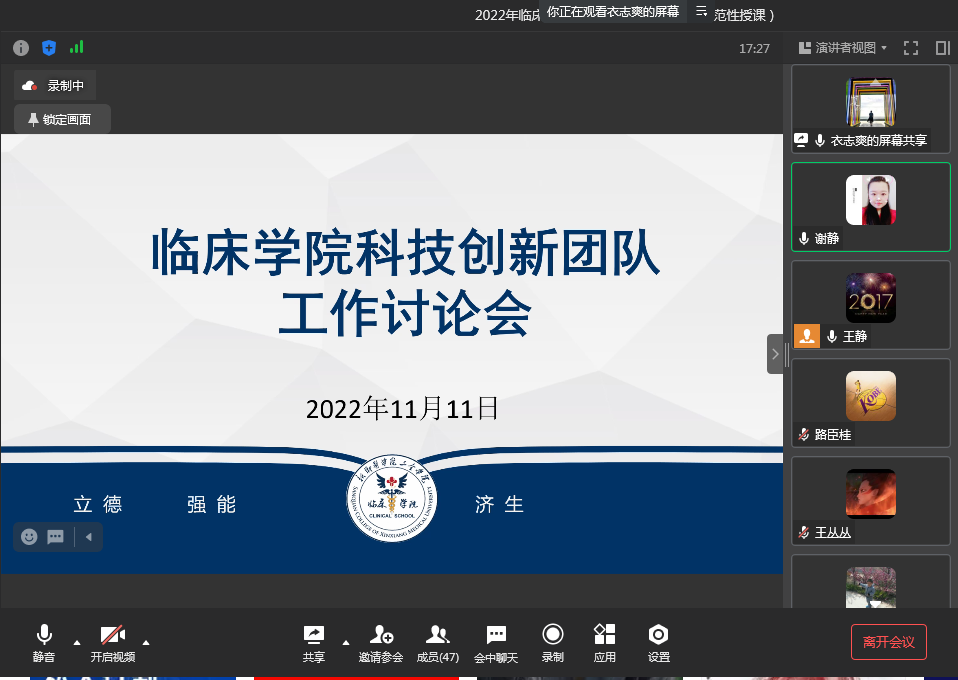Check the green network signal icon
This screenshot has height=680, width=958.
(77, 47)
